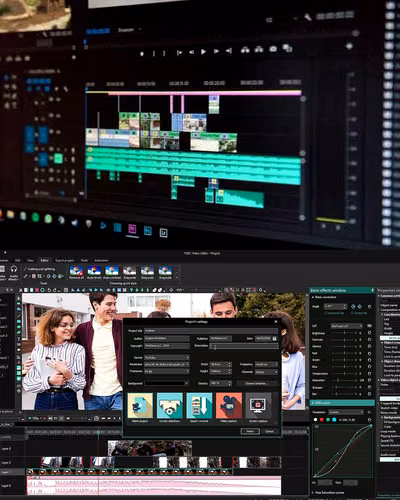Open the Channels dropdown in Project settings
This screenshot has width=400, height=500.
tap(266, 371)
